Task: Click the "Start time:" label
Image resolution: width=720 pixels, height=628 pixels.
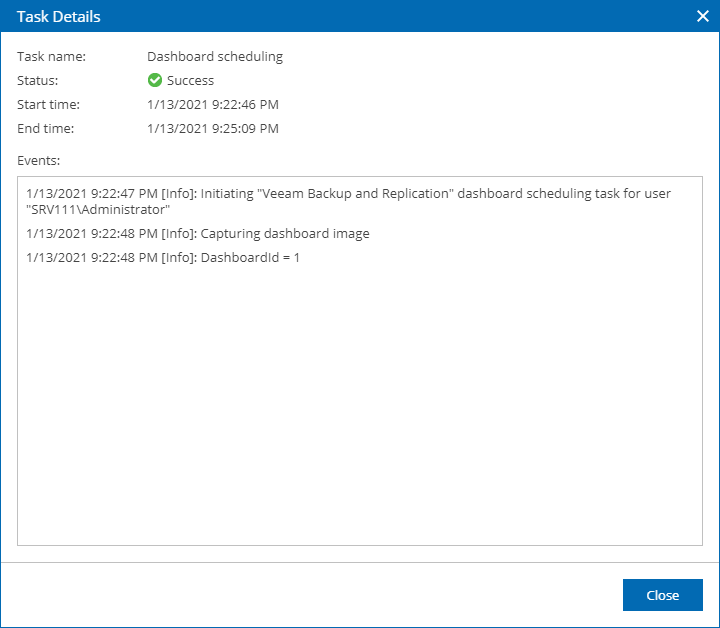Action: (48, 104)
